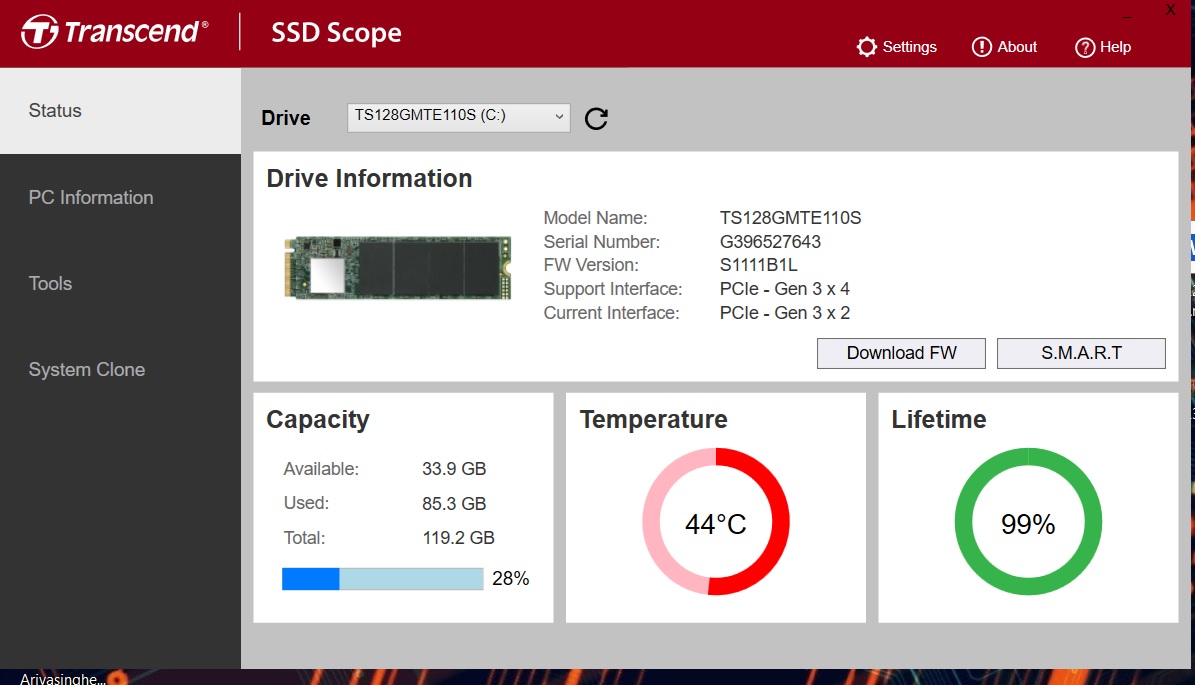Click the Help question mark icon

(1084, 47)
